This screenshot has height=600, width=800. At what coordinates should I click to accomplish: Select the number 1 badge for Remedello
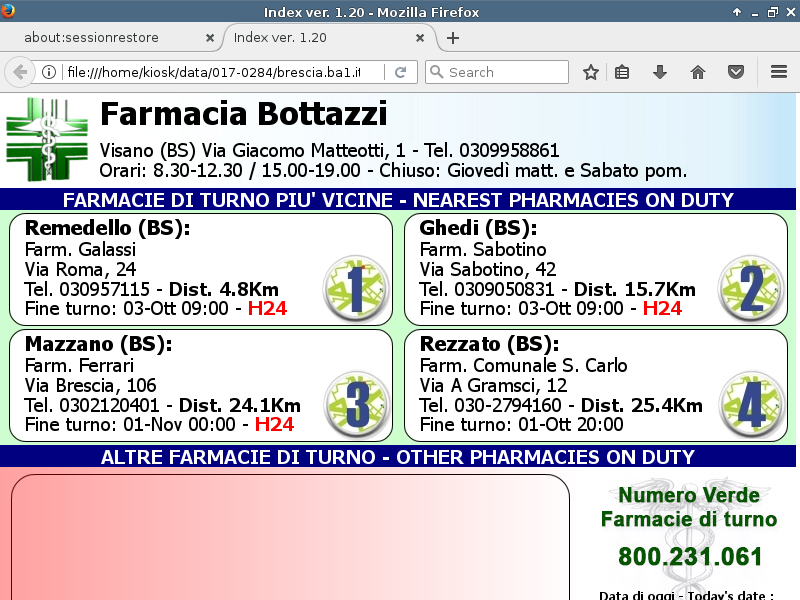point(355,287)
